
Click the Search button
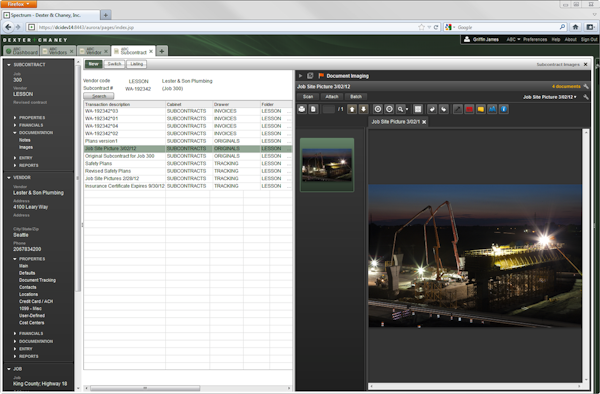coord(99,96)
